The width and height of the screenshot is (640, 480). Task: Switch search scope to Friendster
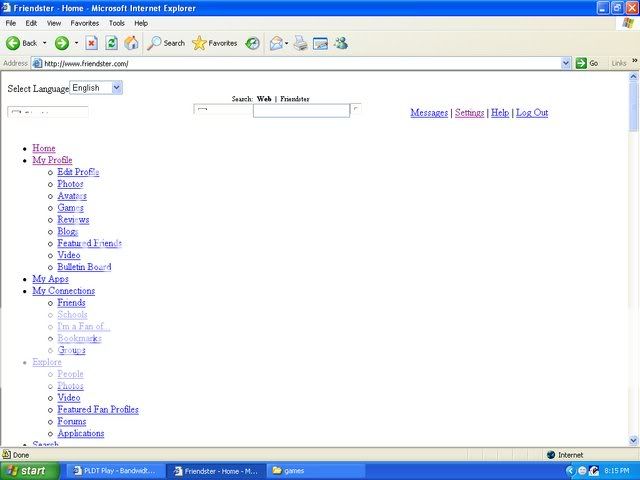click(x=295, y=99)
